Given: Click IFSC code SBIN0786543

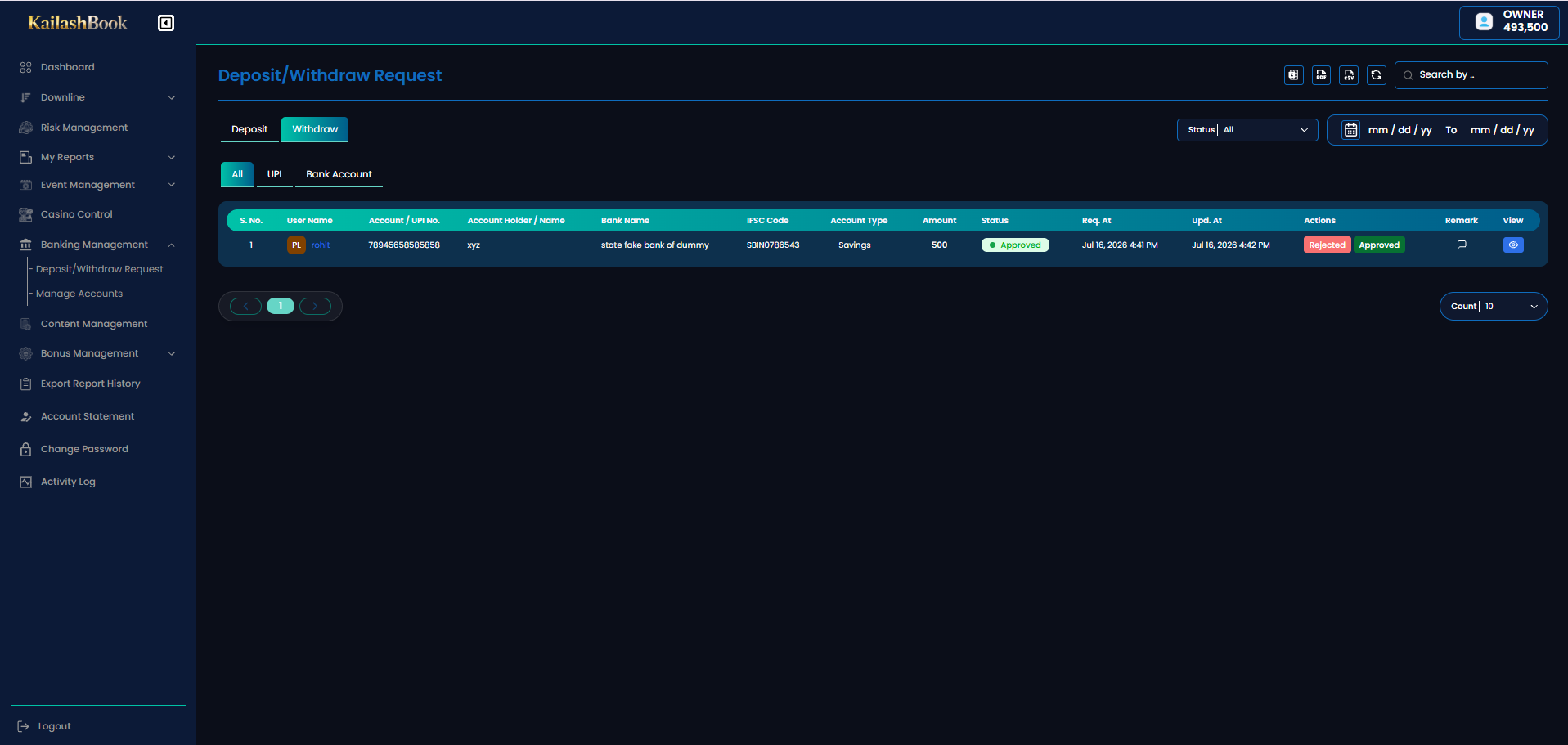Looking at the screenshot, I should [x=773, y=245].
